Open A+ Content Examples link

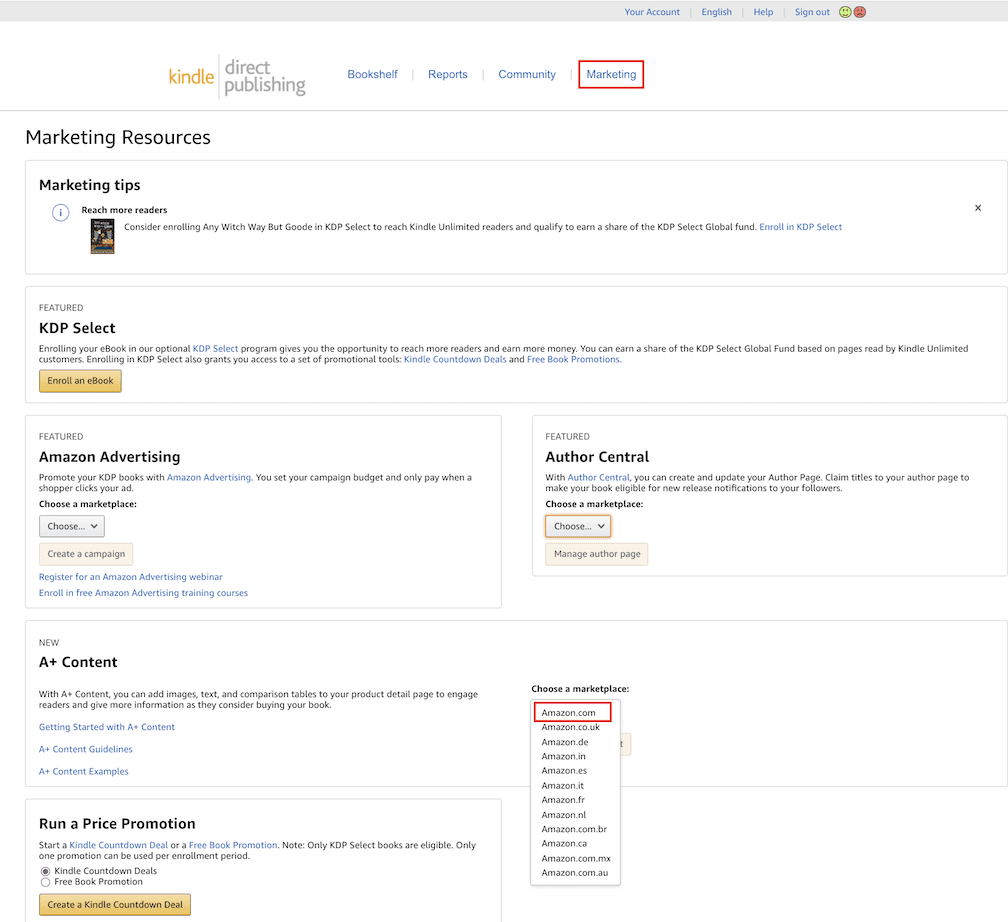(84, 772)
